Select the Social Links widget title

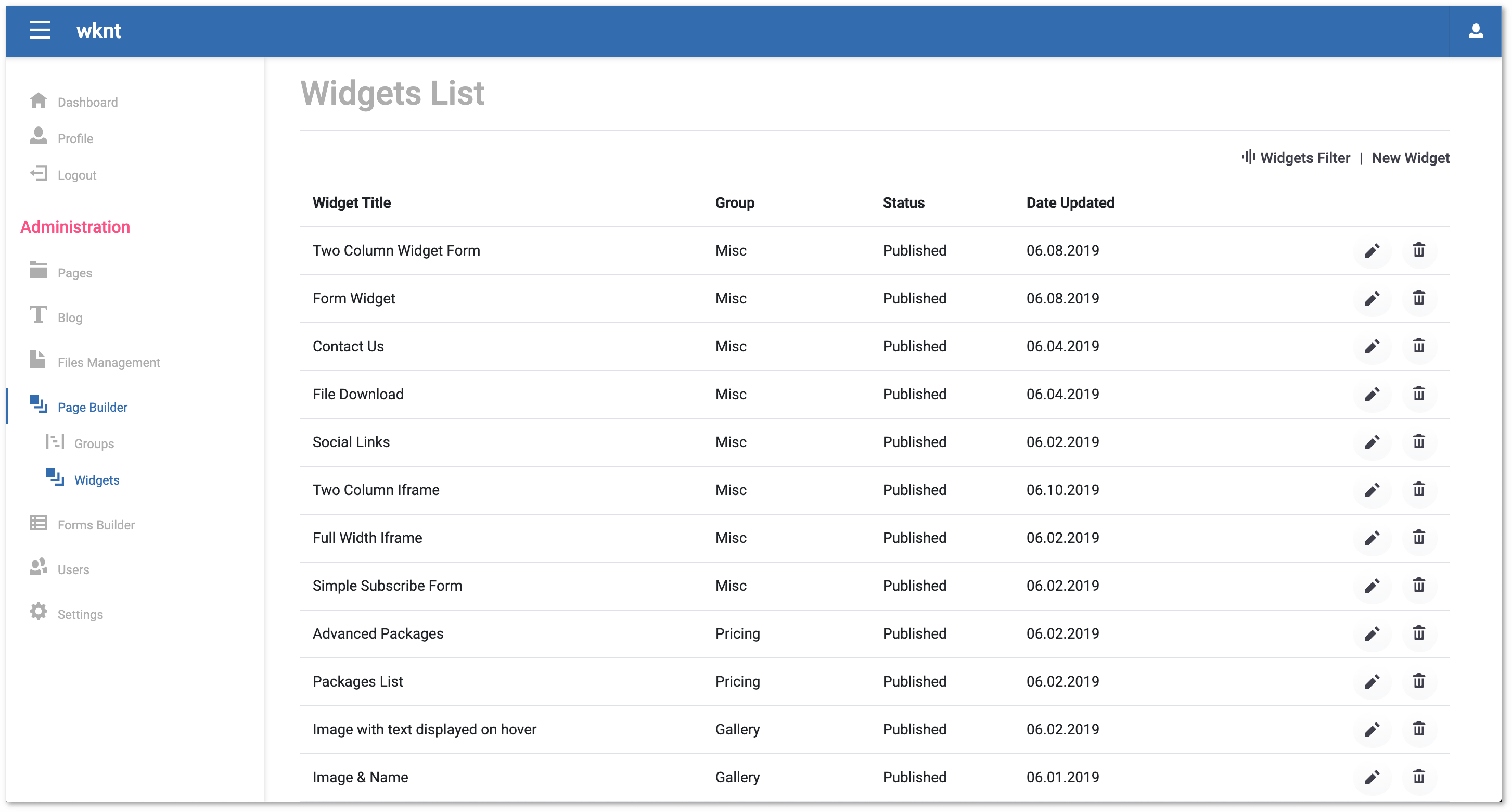point(351,441)
